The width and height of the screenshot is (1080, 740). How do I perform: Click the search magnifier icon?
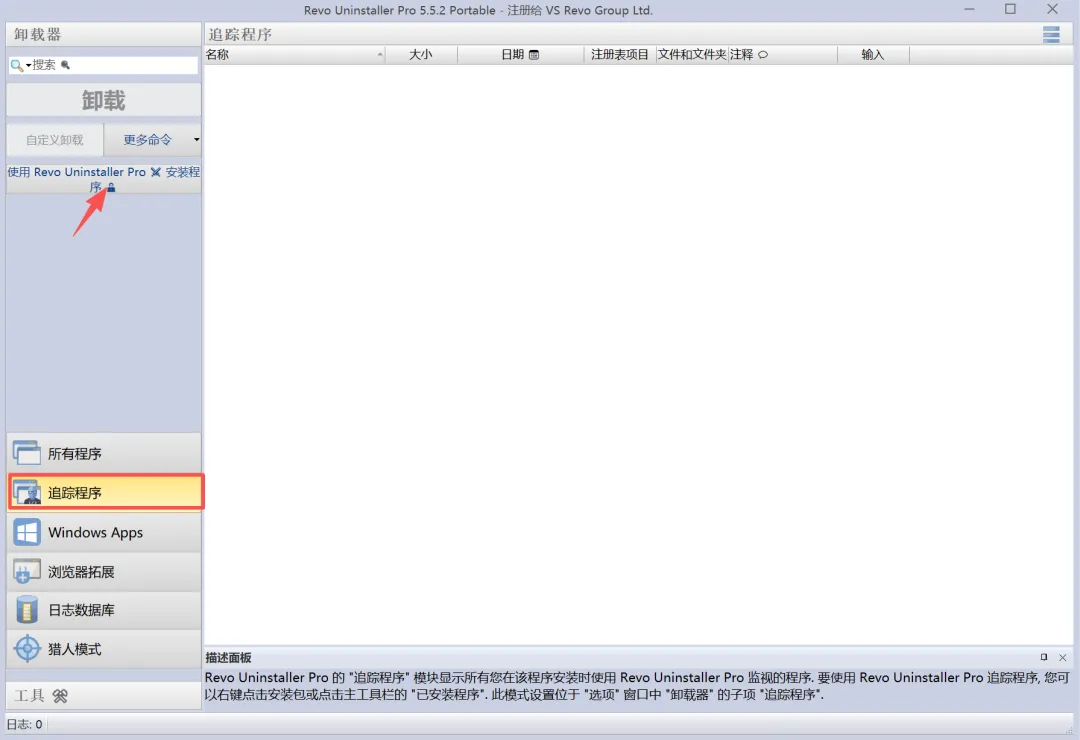pos(16,65)
